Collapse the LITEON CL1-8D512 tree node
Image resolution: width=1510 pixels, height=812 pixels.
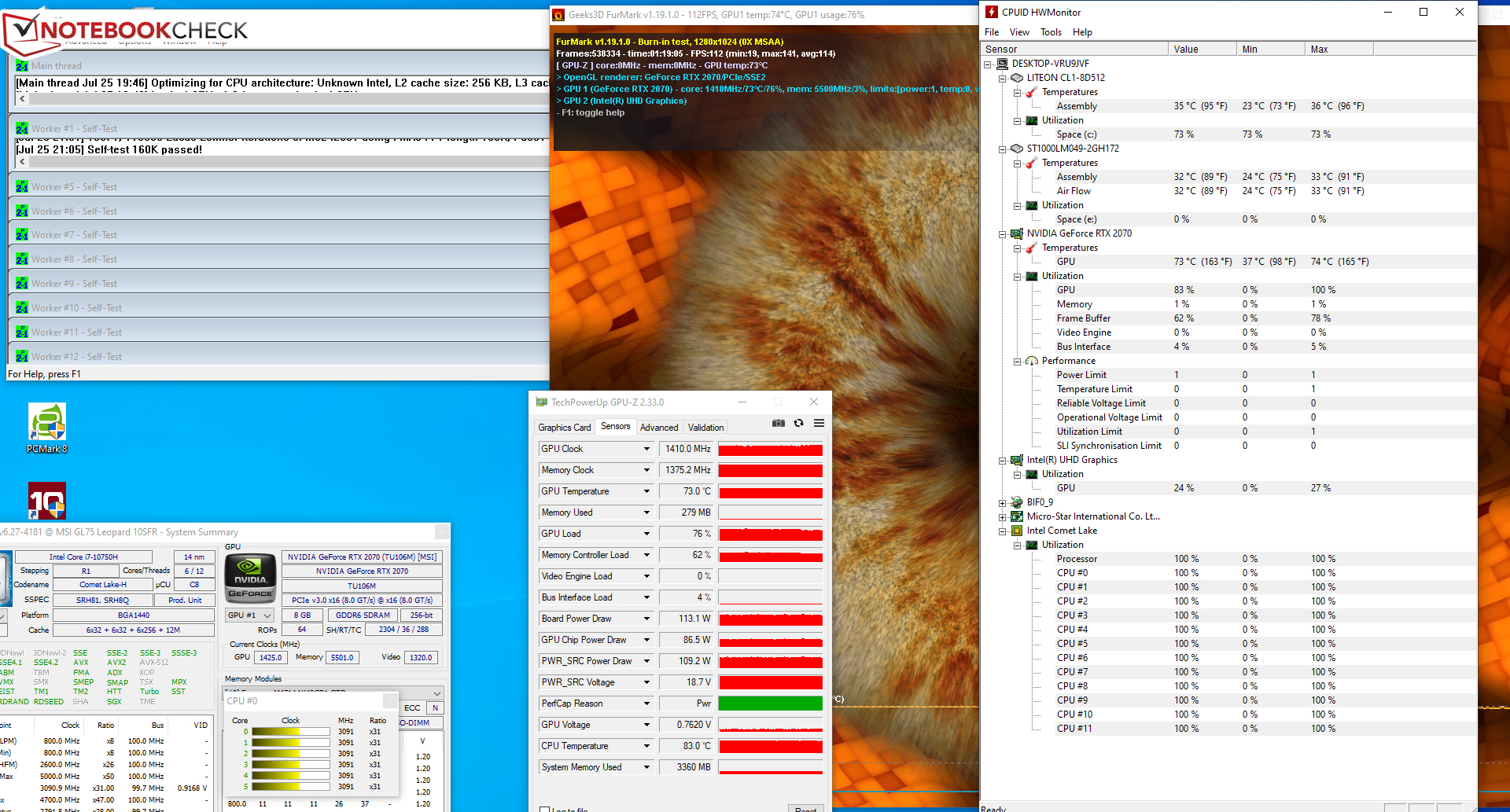(1003, 78)
